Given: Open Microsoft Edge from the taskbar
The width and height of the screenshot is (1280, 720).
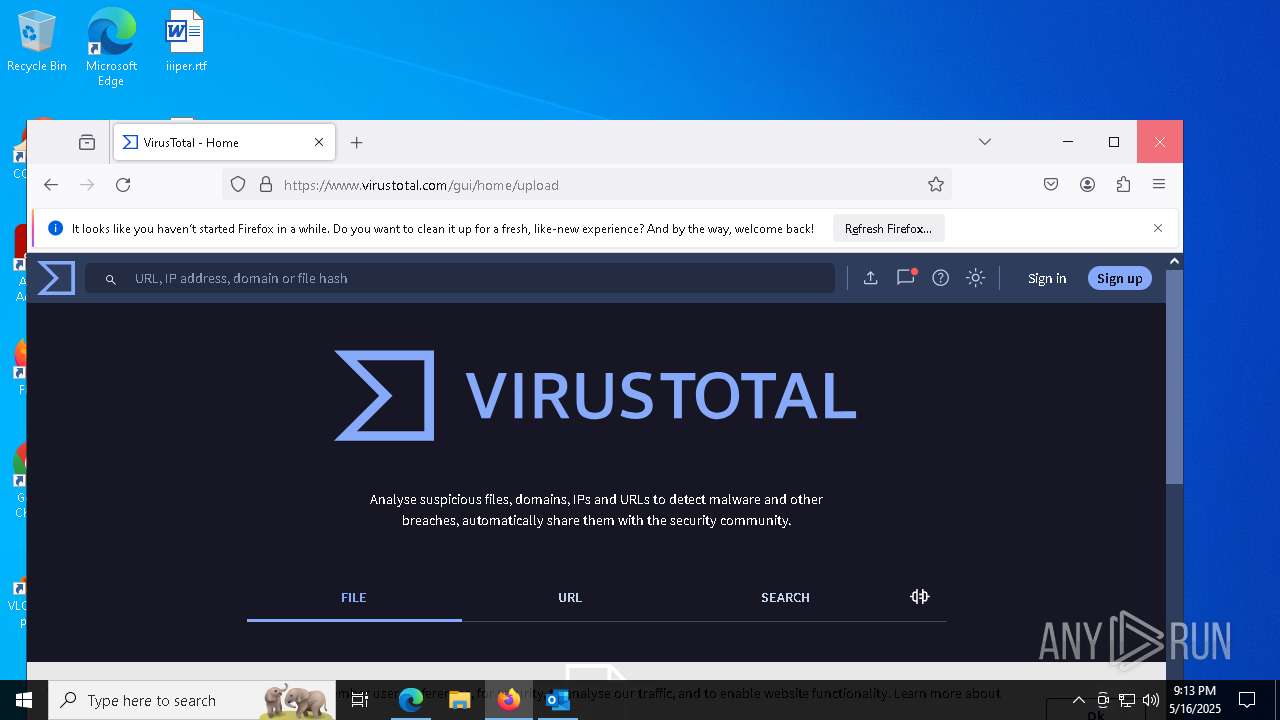Looking at the screenshot, I should pos(411,700).
